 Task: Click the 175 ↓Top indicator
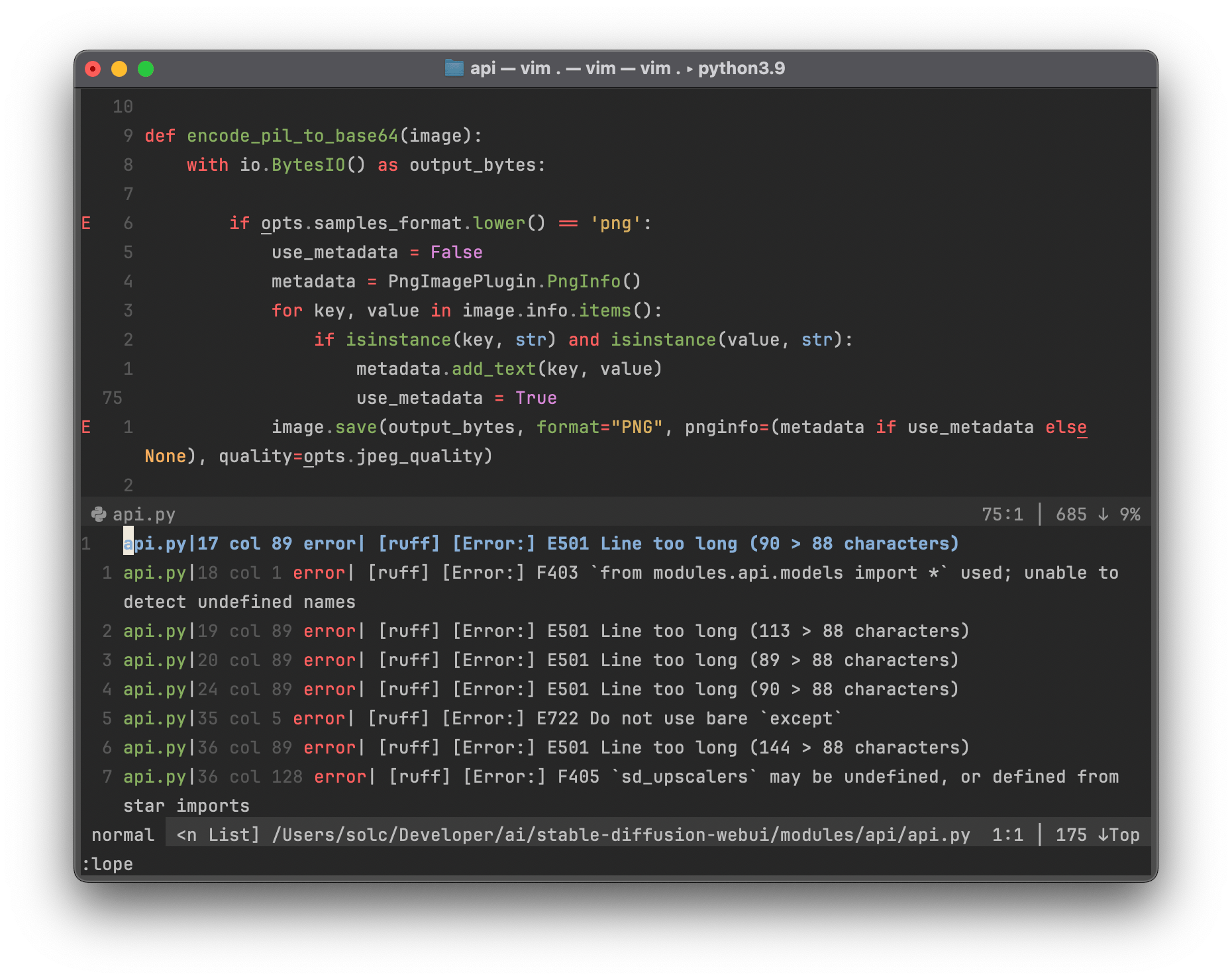(1098, 835)
